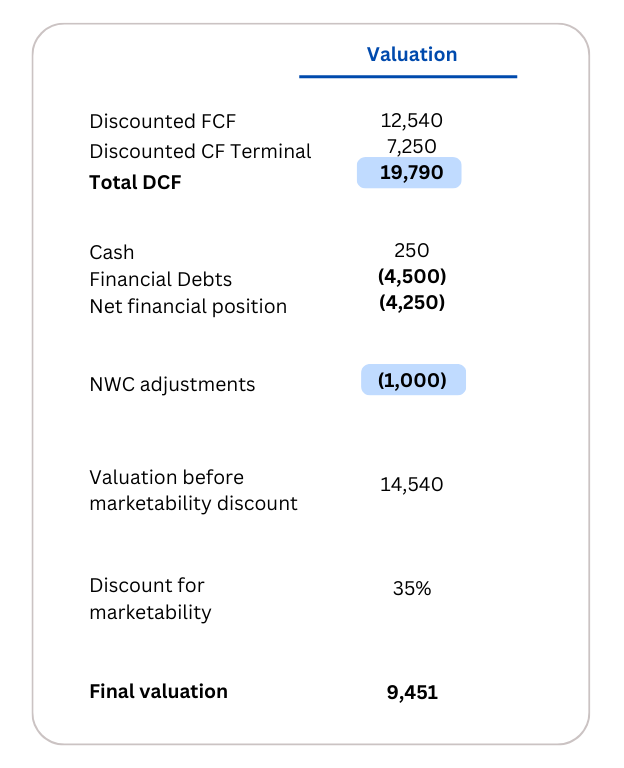Select the NWC adjustments label
This screenshot has width=624, height=768.
tap(172, 385)
